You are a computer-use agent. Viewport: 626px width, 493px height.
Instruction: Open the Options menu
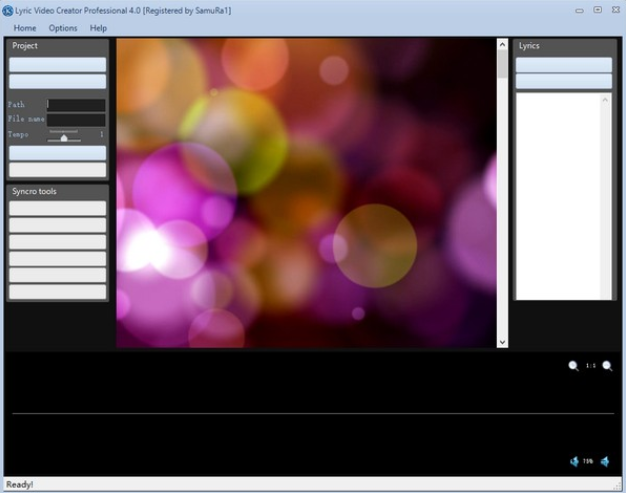[x=63, y=28]
